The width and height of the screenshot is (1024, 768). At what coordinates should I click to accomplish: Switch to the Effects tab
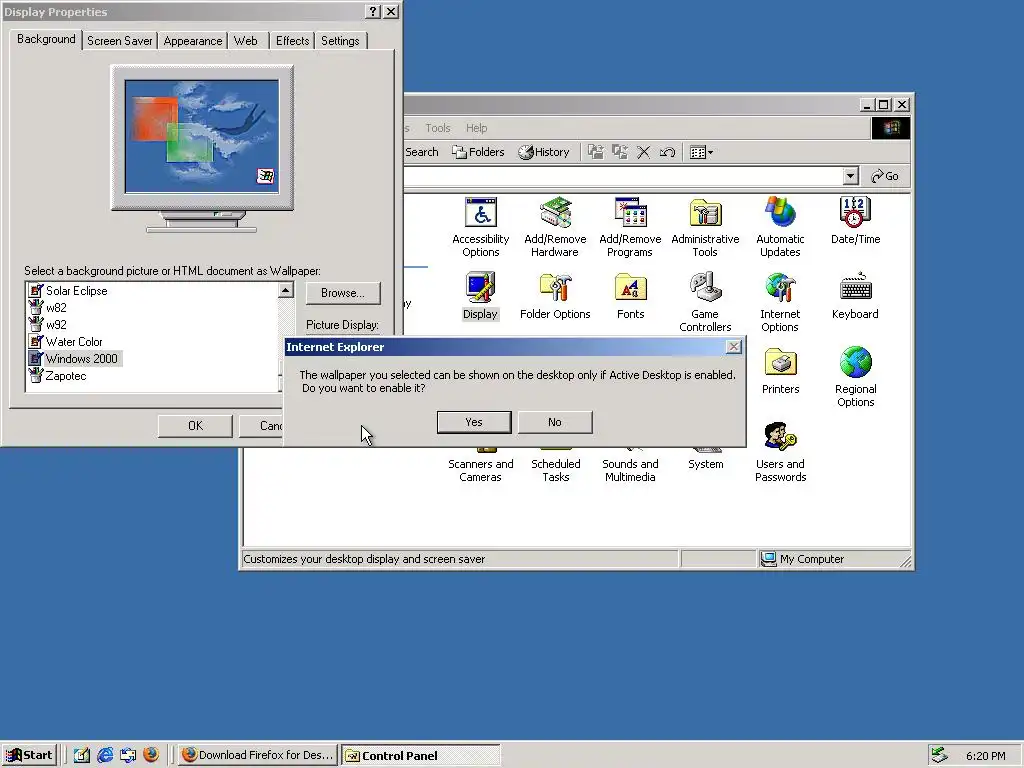coord(292,40)
